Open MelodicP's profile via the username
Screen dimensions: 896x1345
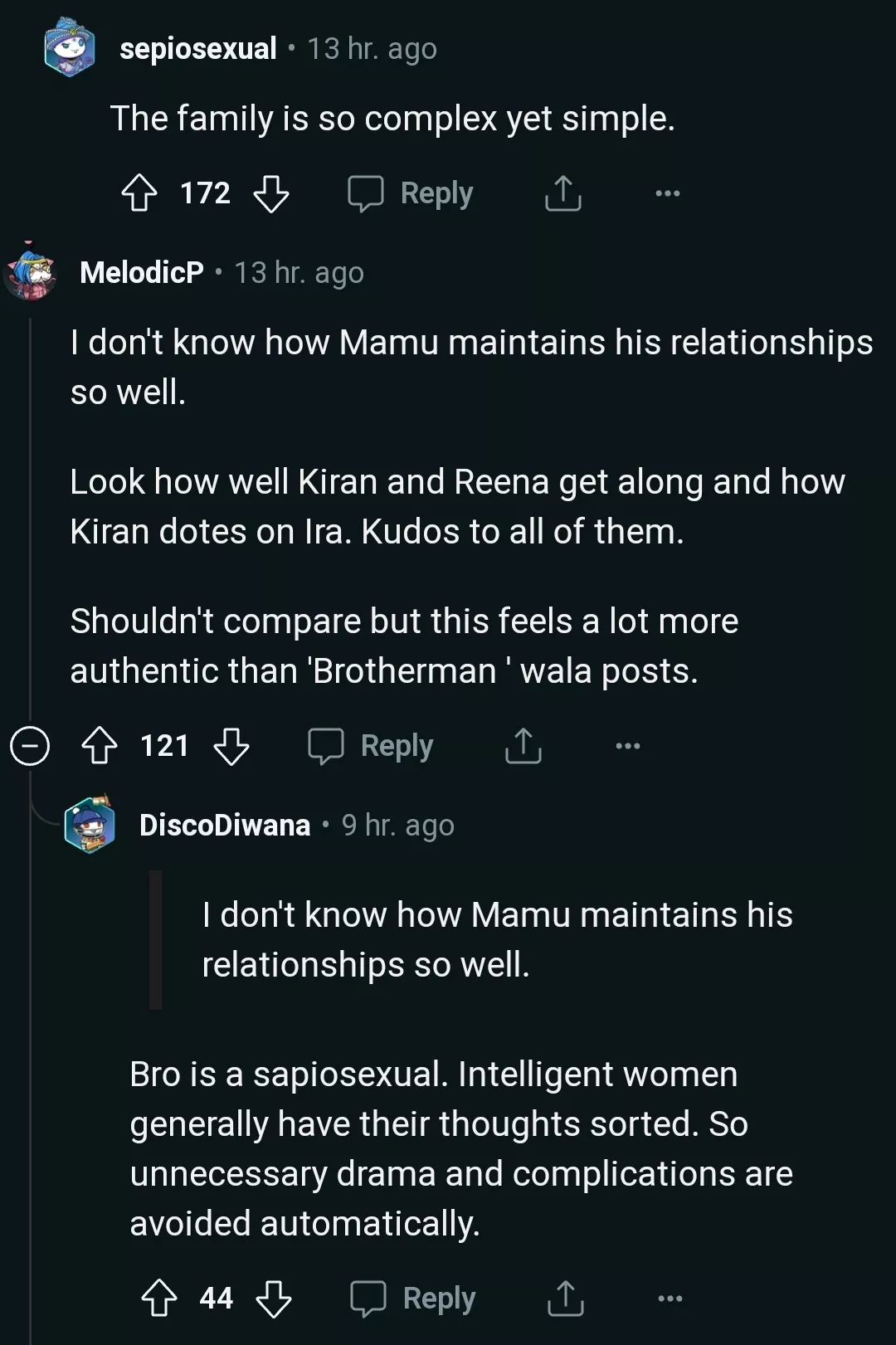tap(140, 271)
